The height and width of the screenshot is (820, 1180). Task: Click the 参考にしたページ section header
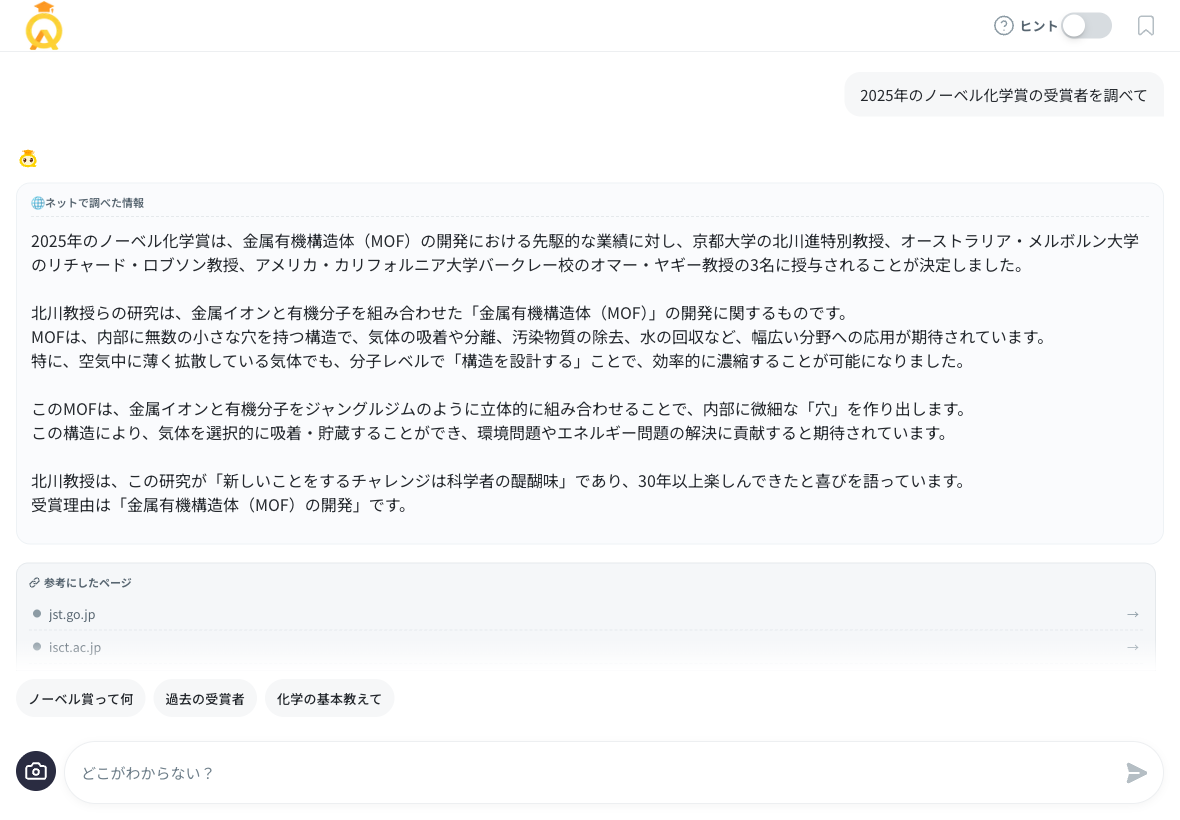(x=87, y=583)
